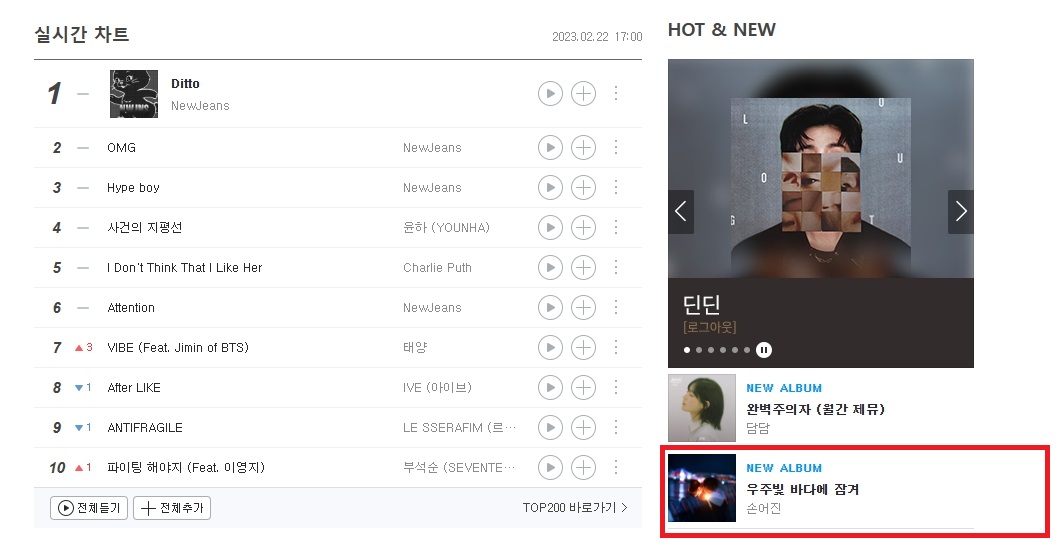Pause the HOT & NEW slideshow
The width and height of the screenshot is (1061, 554).
coord(764,350)
